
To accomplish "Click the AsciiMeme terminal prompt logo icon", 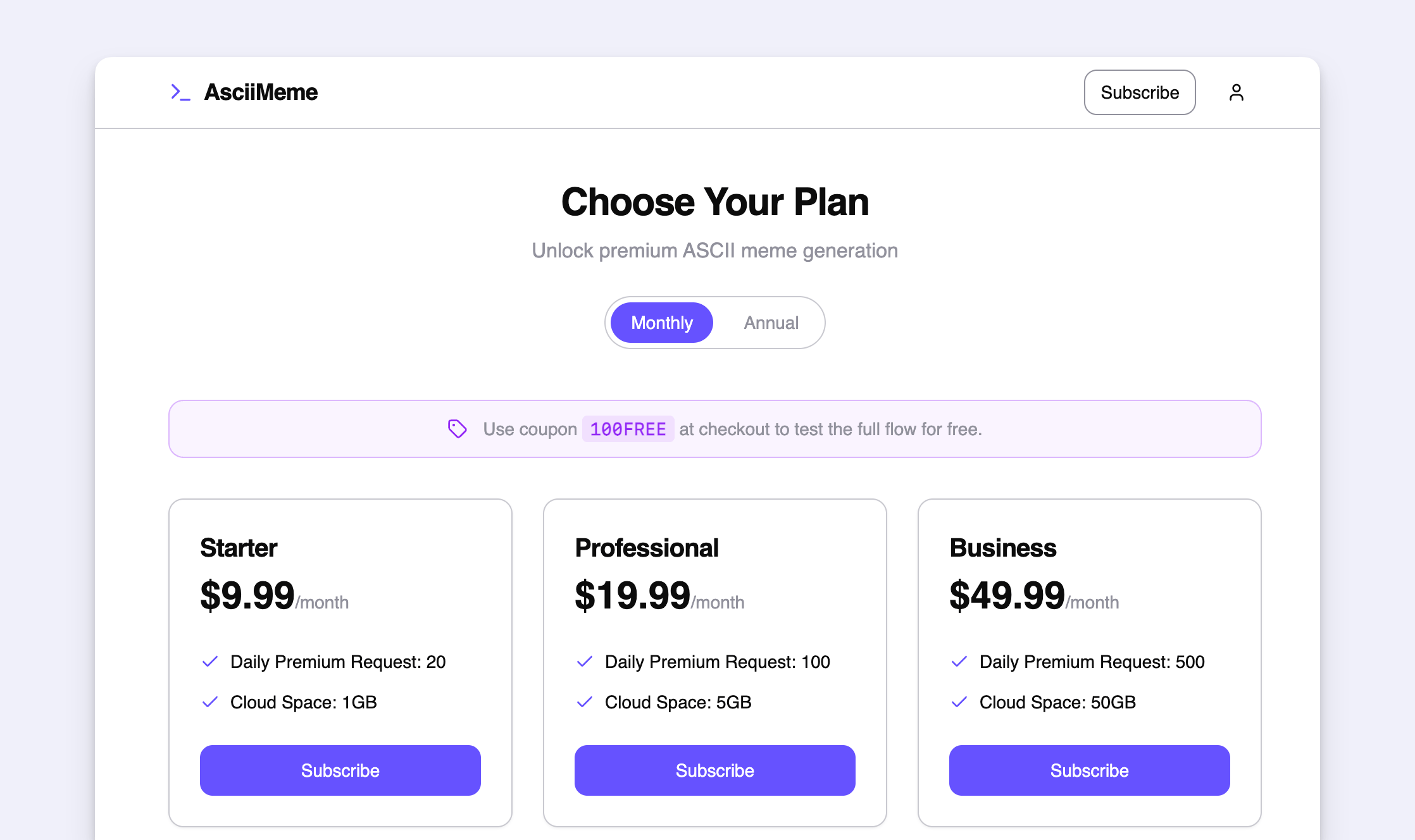I will coord(180,92).
